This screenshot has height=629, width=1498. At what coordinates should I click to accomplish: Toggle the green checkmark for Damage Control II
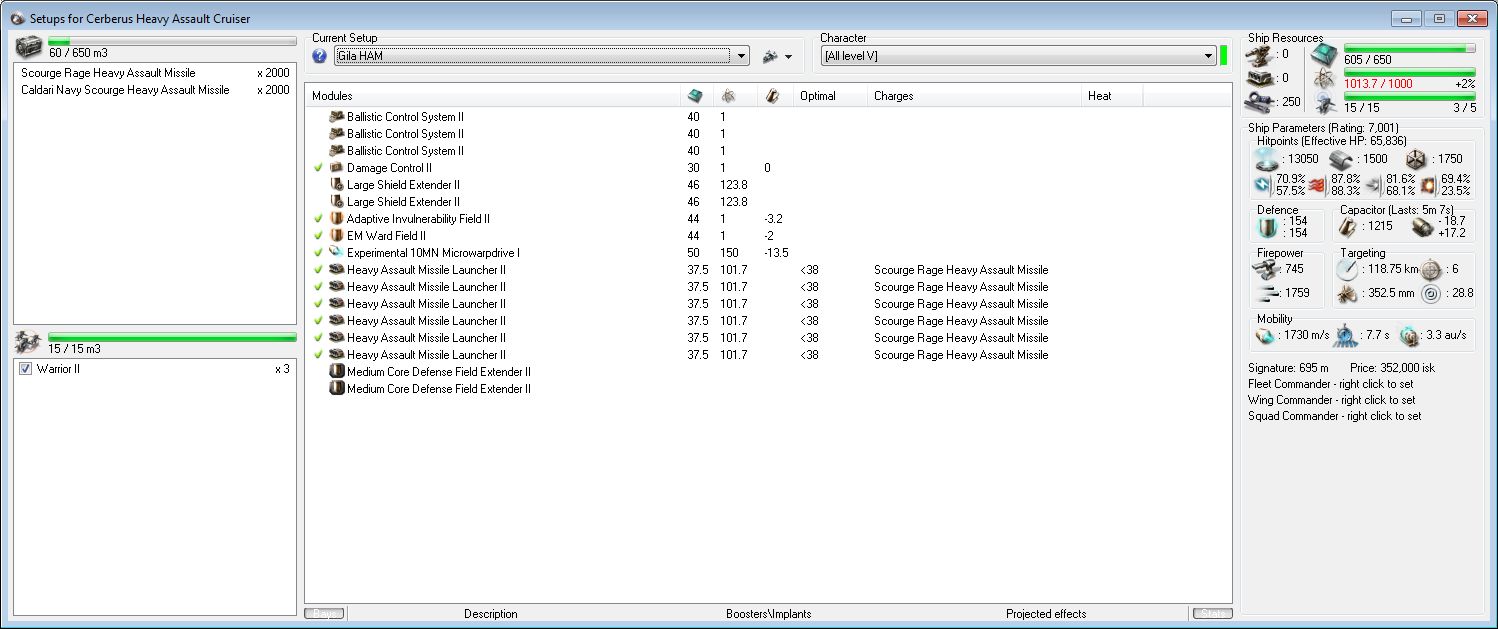(x=319, y=168)
